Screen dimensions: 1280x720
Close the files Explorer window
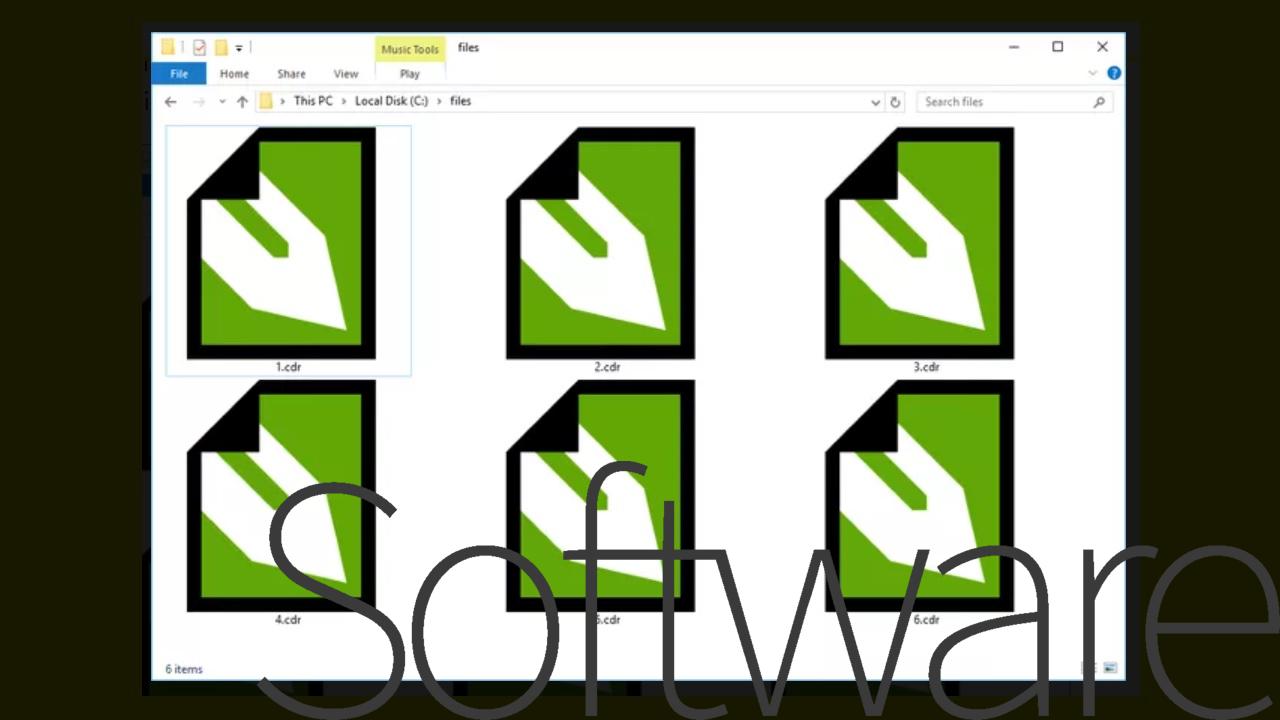[1102, 47]
